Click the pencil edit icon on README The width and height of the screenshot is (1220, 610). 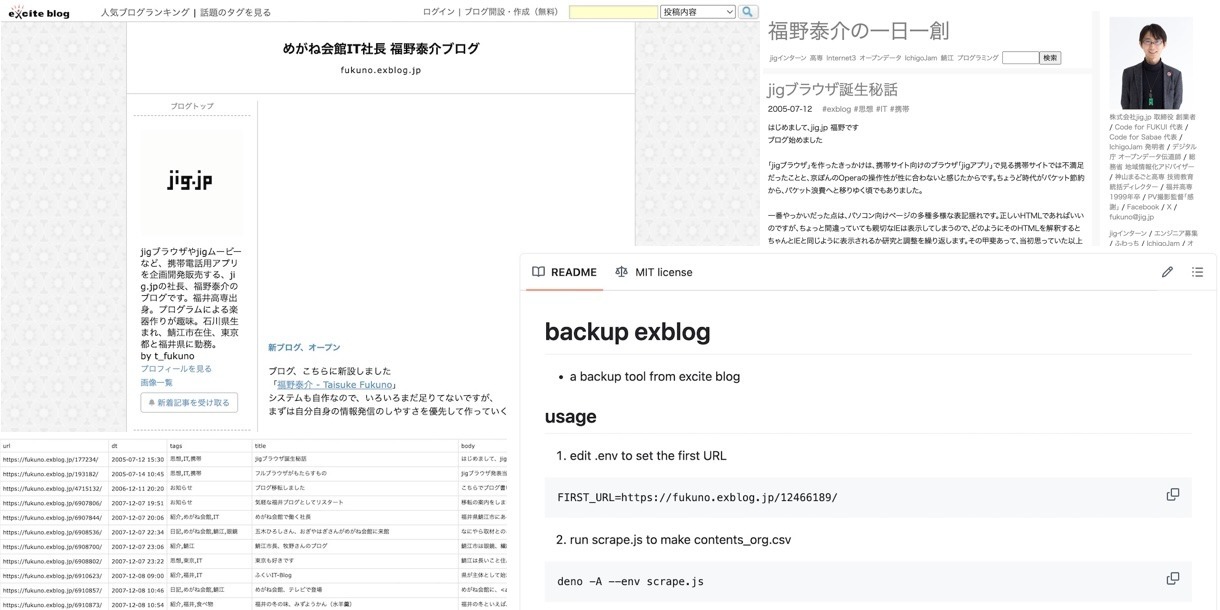(1167, 272)
